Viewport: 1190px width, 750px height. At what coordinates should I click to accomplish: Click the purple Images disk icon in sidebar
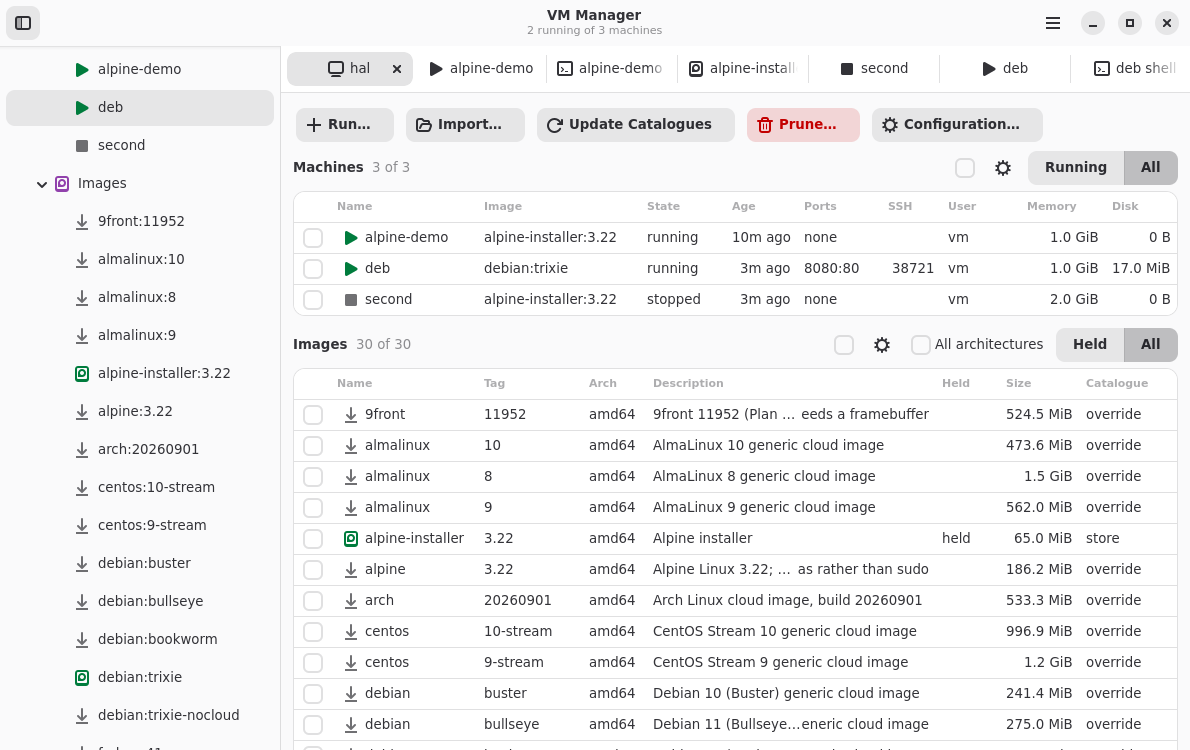pyautogui.click(x=62, y=183)
